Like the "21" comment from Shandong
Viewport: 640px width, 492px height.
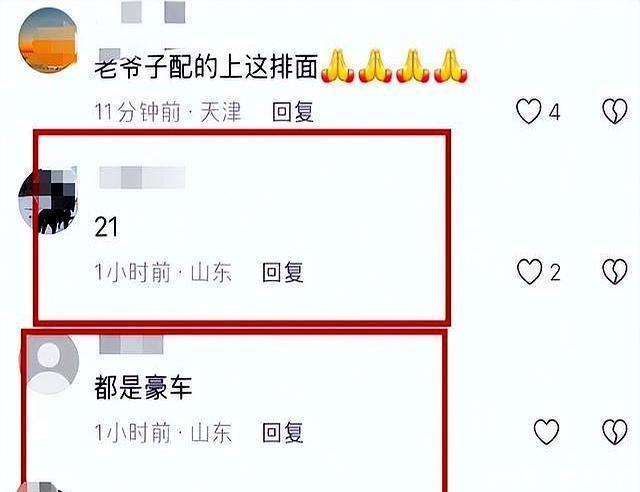(529, 272)
